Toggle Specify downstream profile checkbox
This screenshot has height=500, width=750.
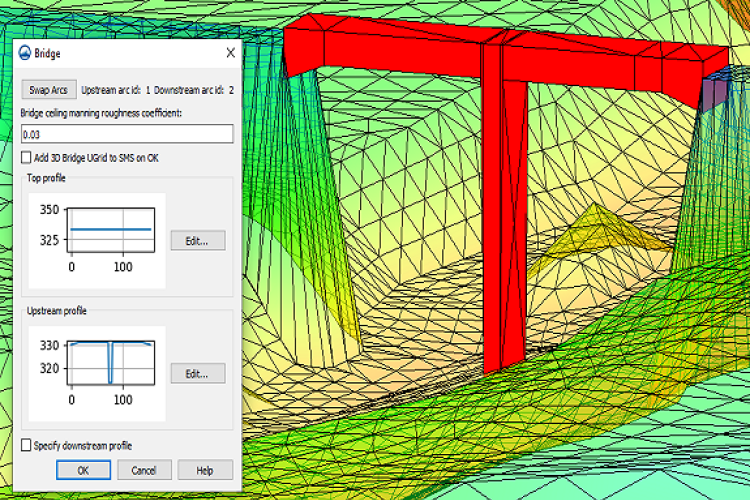pos(26,445)
